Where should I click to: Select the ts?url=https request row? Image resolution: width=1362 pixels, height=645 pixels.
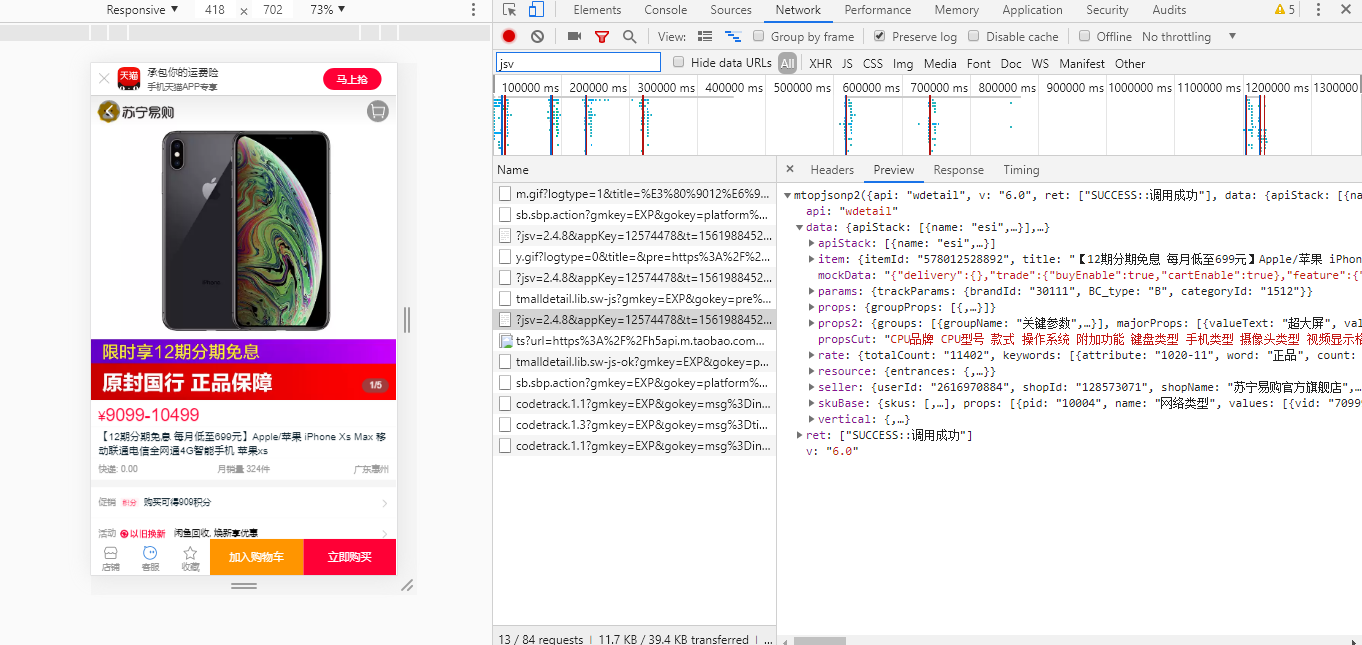[x=635, y=341]
